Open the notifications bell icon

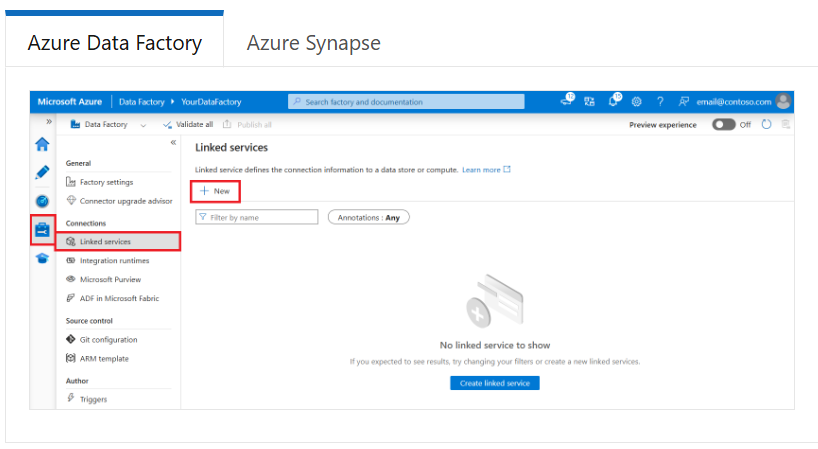[614, 101]
